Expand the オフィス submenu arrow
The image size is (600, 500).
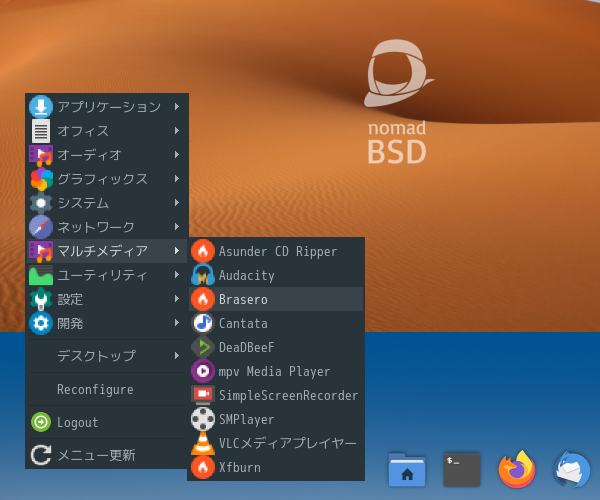177,131
